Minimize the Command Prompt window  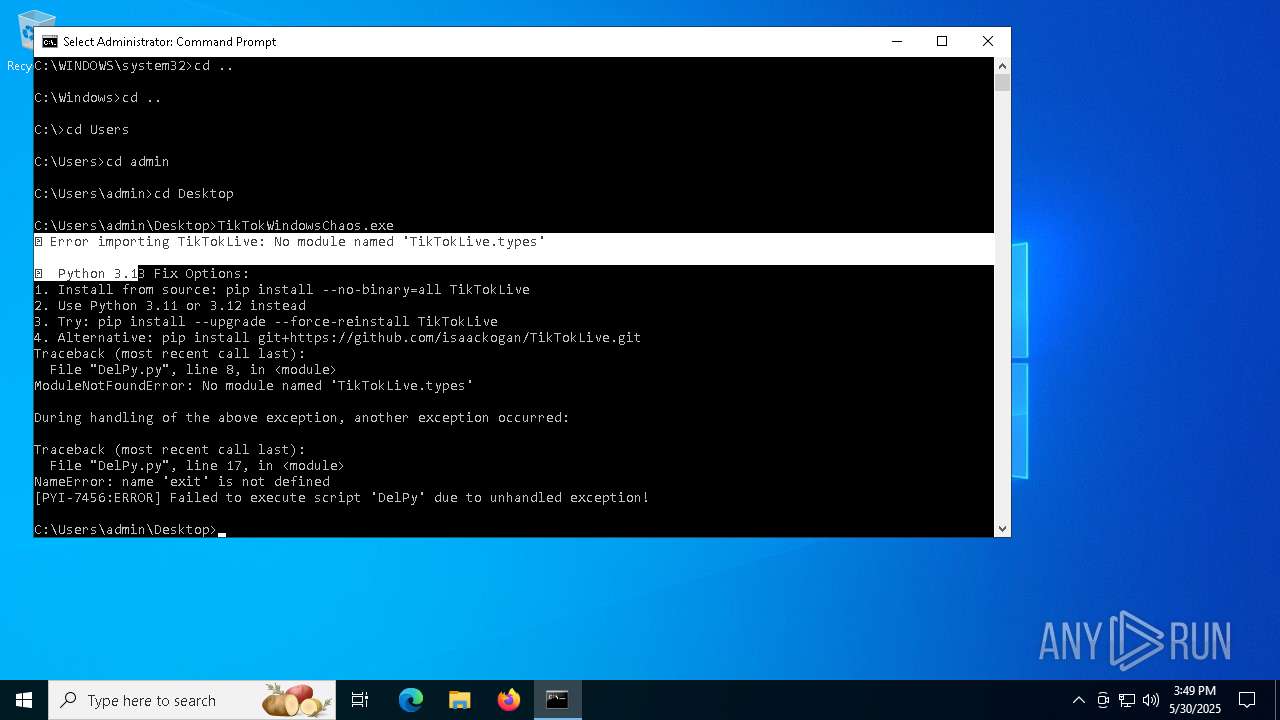[x=896, y=41]
